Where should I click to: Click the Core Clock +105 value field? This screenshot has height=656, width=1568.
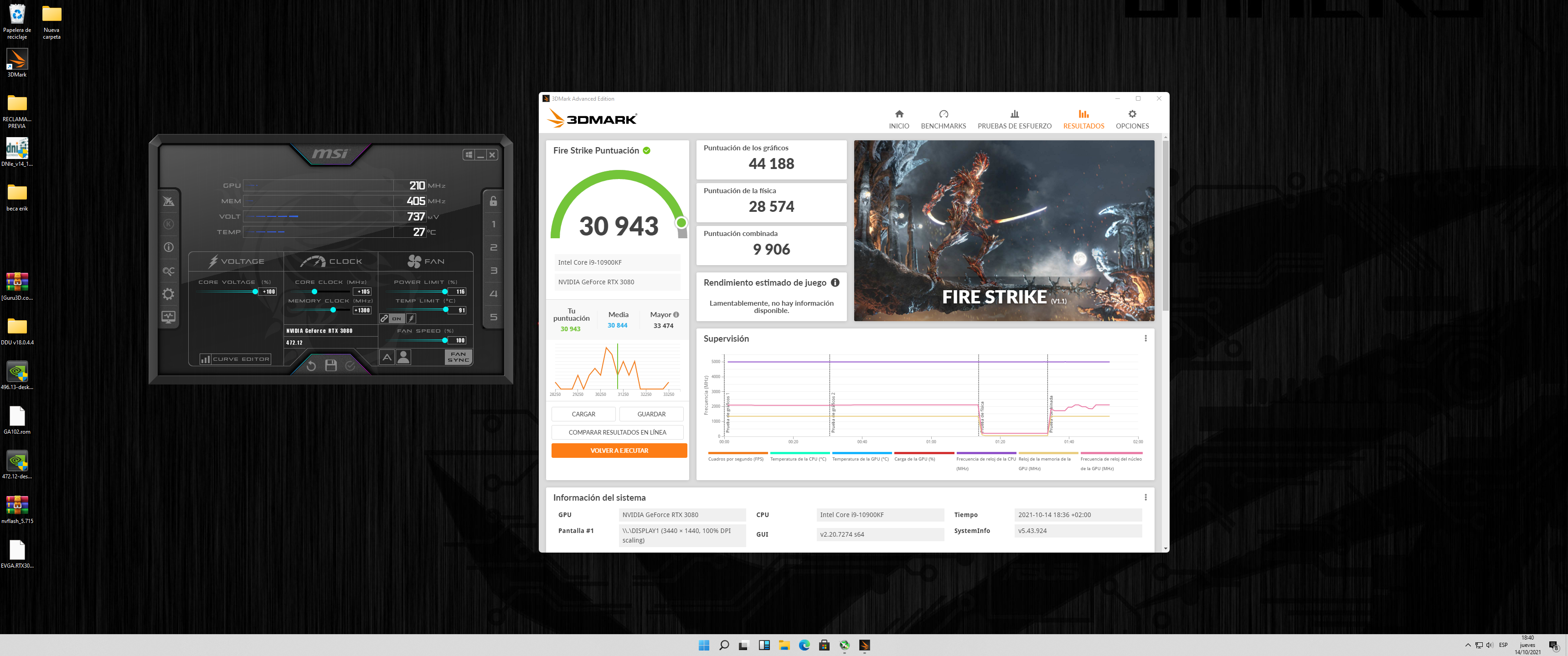[x=362, y=292]
